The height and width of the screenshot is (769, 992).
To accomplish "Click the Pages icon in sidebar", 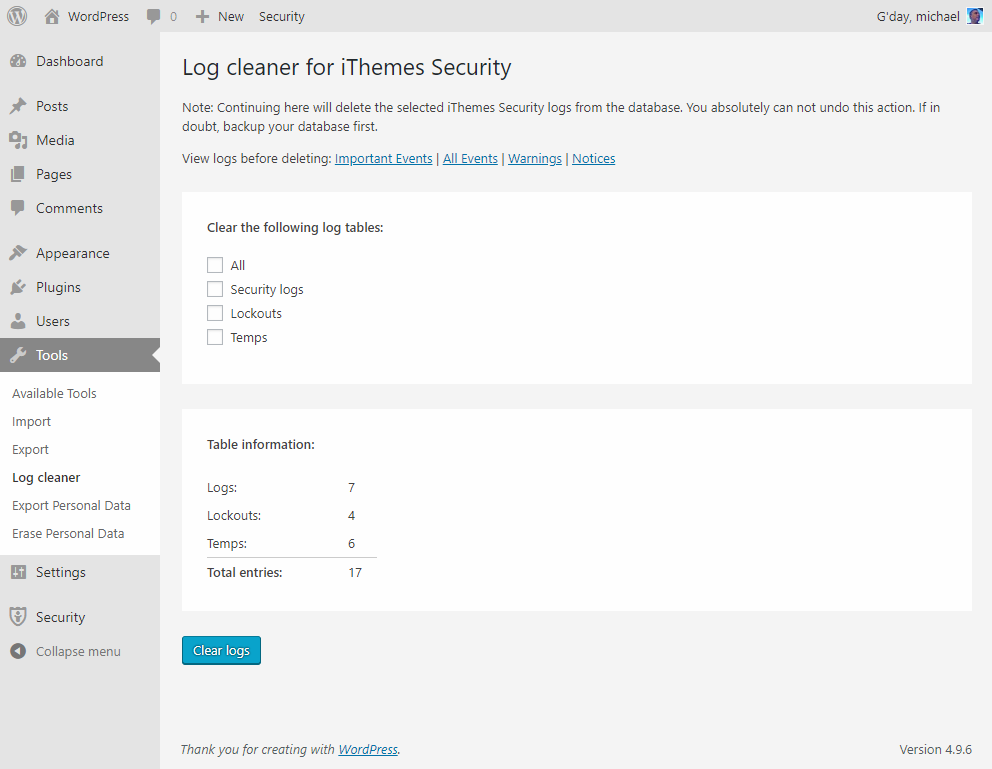I will point(18,174).
